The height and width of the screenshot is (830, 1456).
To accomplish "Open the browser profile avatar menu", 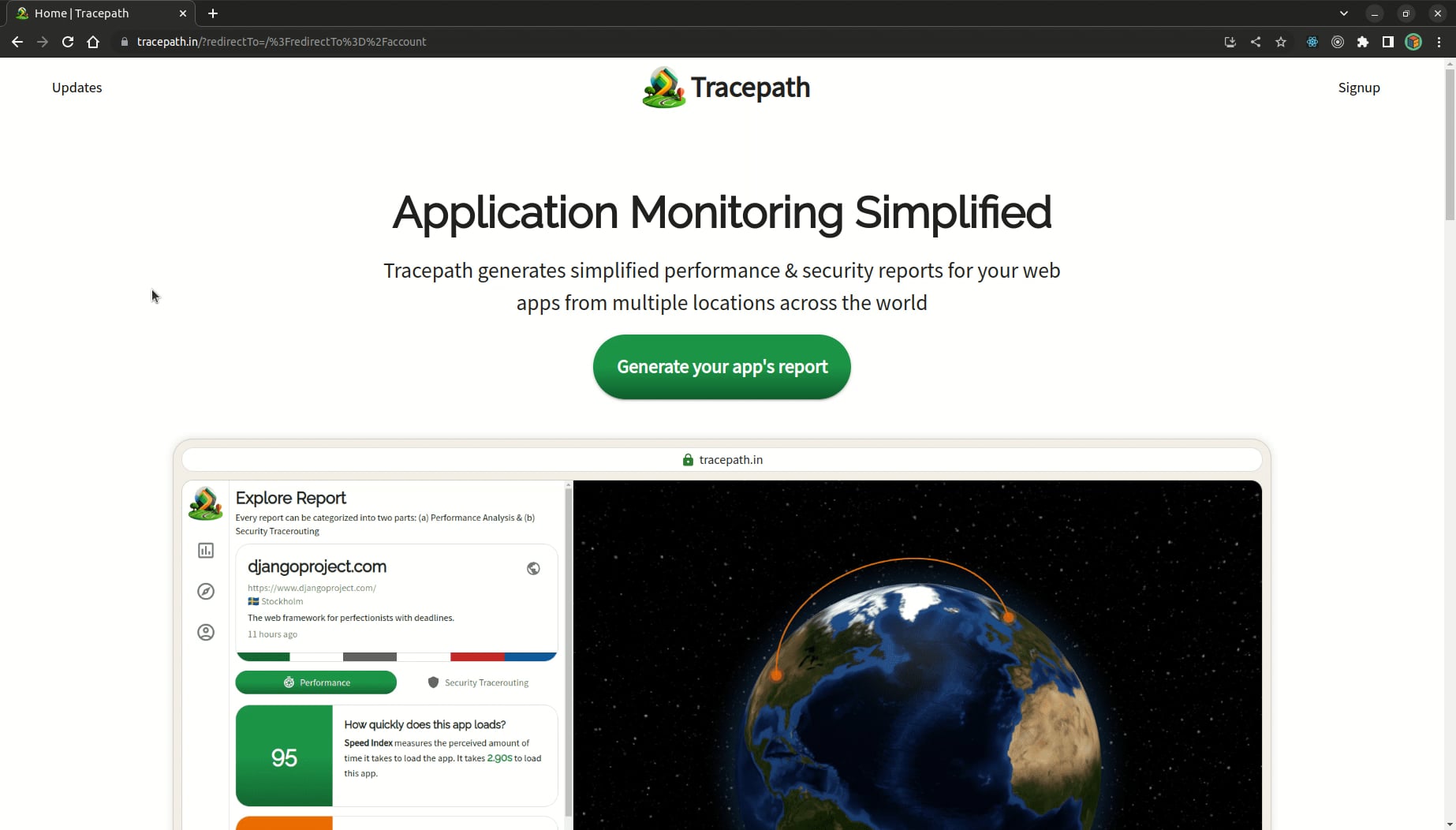I will coord(1413,42).
